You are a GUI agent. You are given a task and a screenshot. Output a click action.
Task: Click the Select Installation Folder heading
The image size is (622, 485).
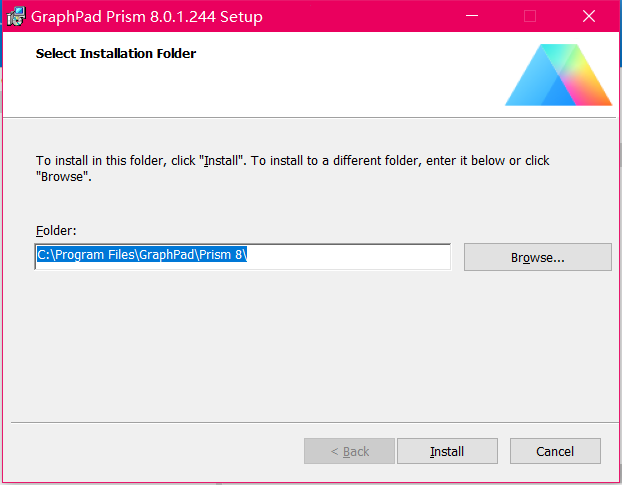(x=116, y=54)
